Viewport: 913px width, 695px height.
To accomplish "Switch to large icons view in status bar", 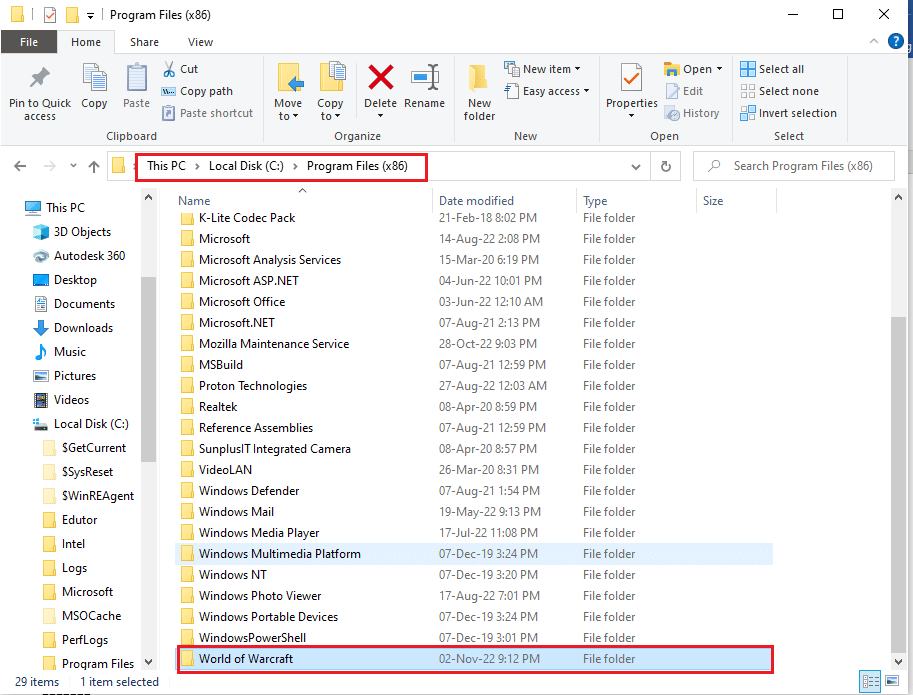I will (x=891, y=680).
